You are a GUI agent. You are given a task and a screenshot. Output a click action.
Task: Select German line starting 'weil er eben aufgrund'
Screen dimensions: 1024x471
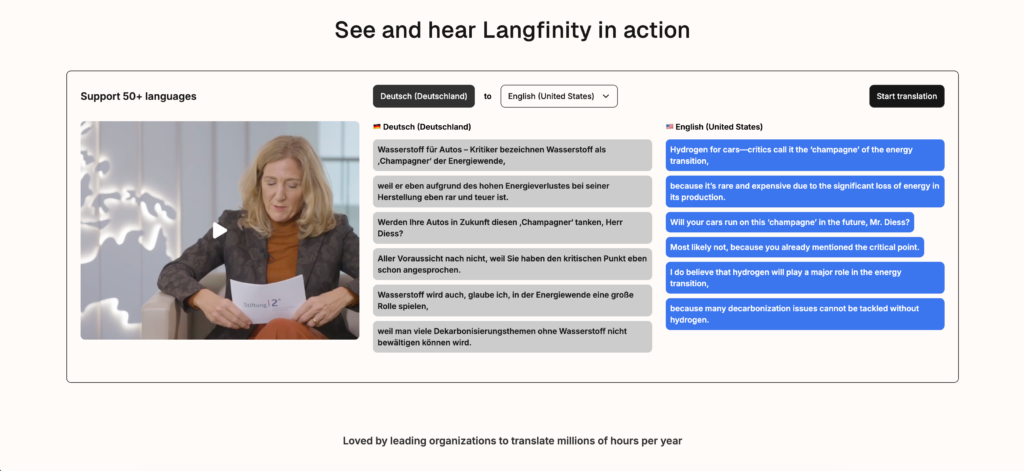[512, 191]
